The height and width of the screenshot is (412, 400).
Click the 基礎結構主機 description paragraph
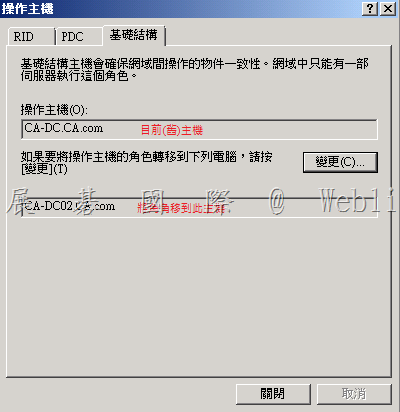coord(195,70)
